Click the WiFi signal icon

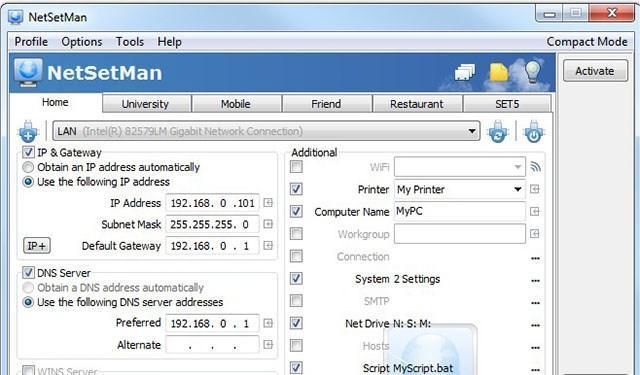tap(535, 166)
